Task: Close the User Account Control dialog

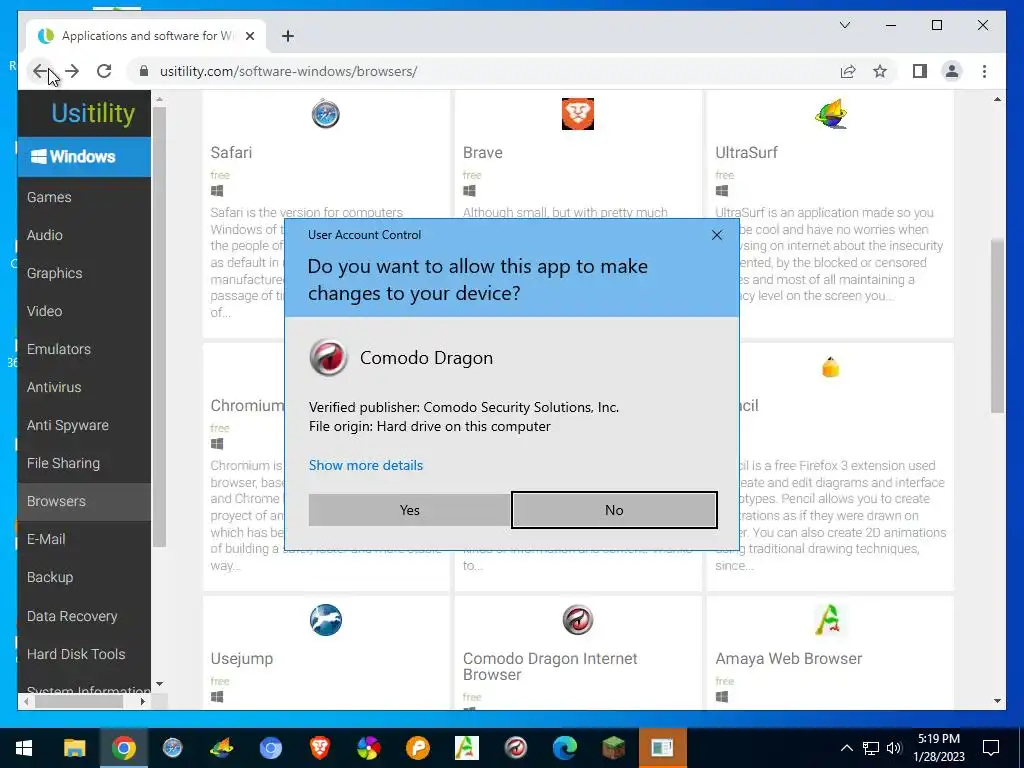Action: pos(716,235)
